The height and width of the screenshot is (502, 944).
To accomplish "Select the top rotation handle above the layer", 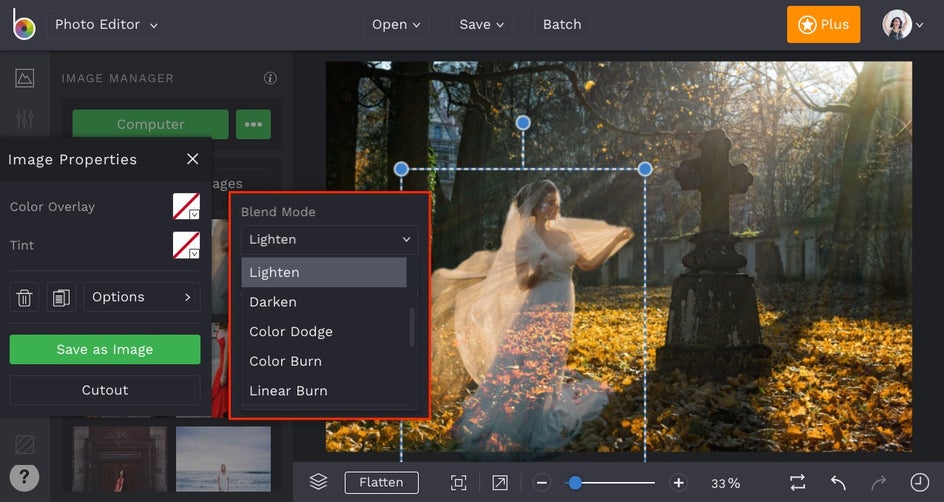I will tap(523, 123).
